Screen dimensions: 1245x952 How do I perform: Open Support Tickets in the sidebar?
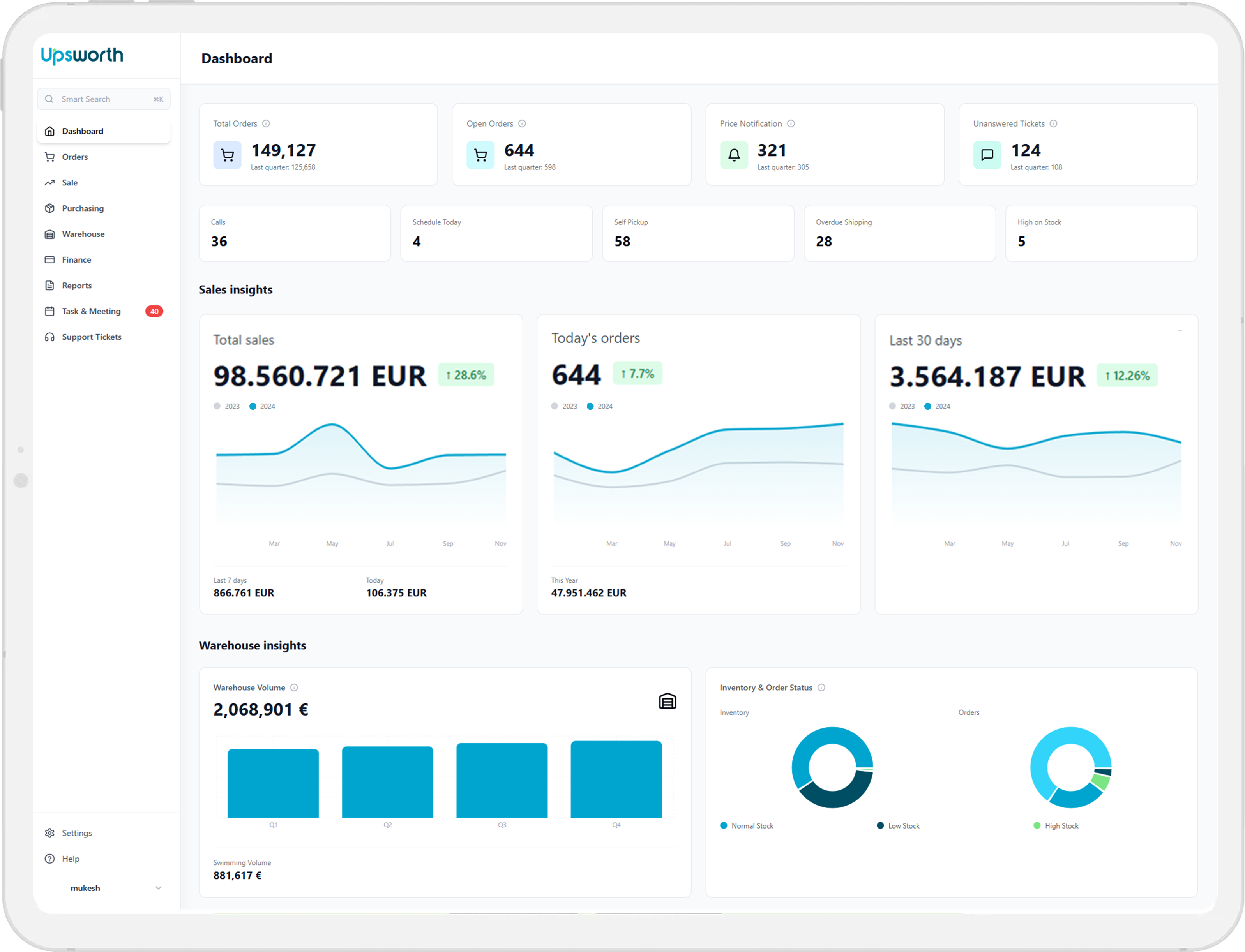91,337
